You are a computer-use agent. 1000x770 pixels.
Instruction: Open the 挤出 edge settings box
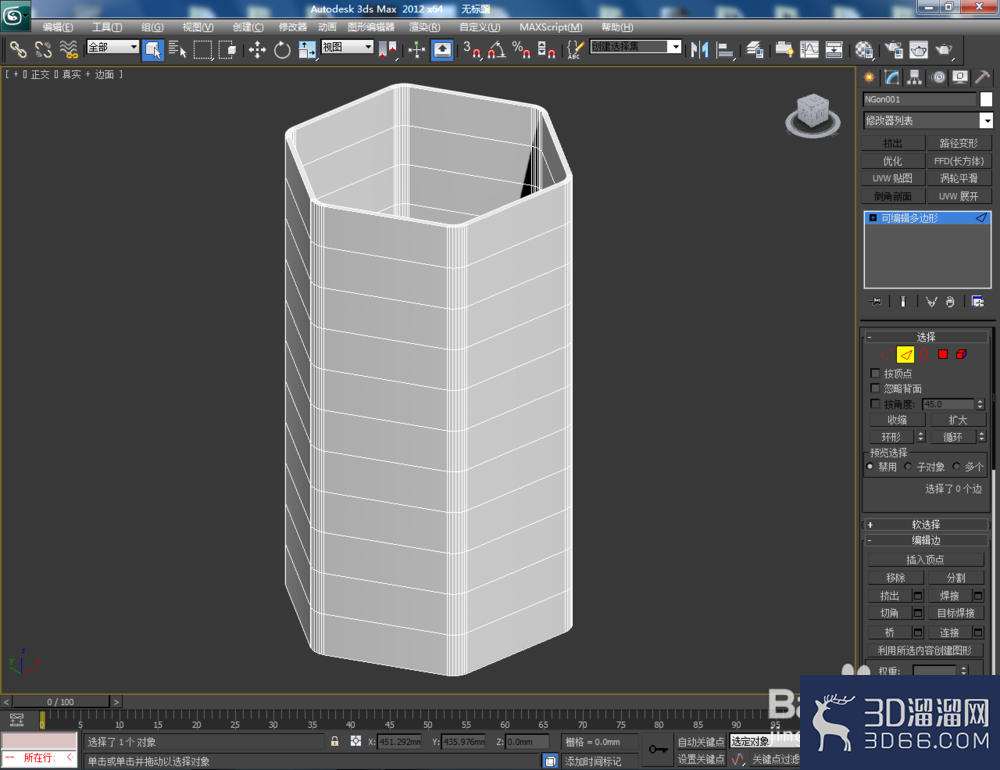[918, 596]
